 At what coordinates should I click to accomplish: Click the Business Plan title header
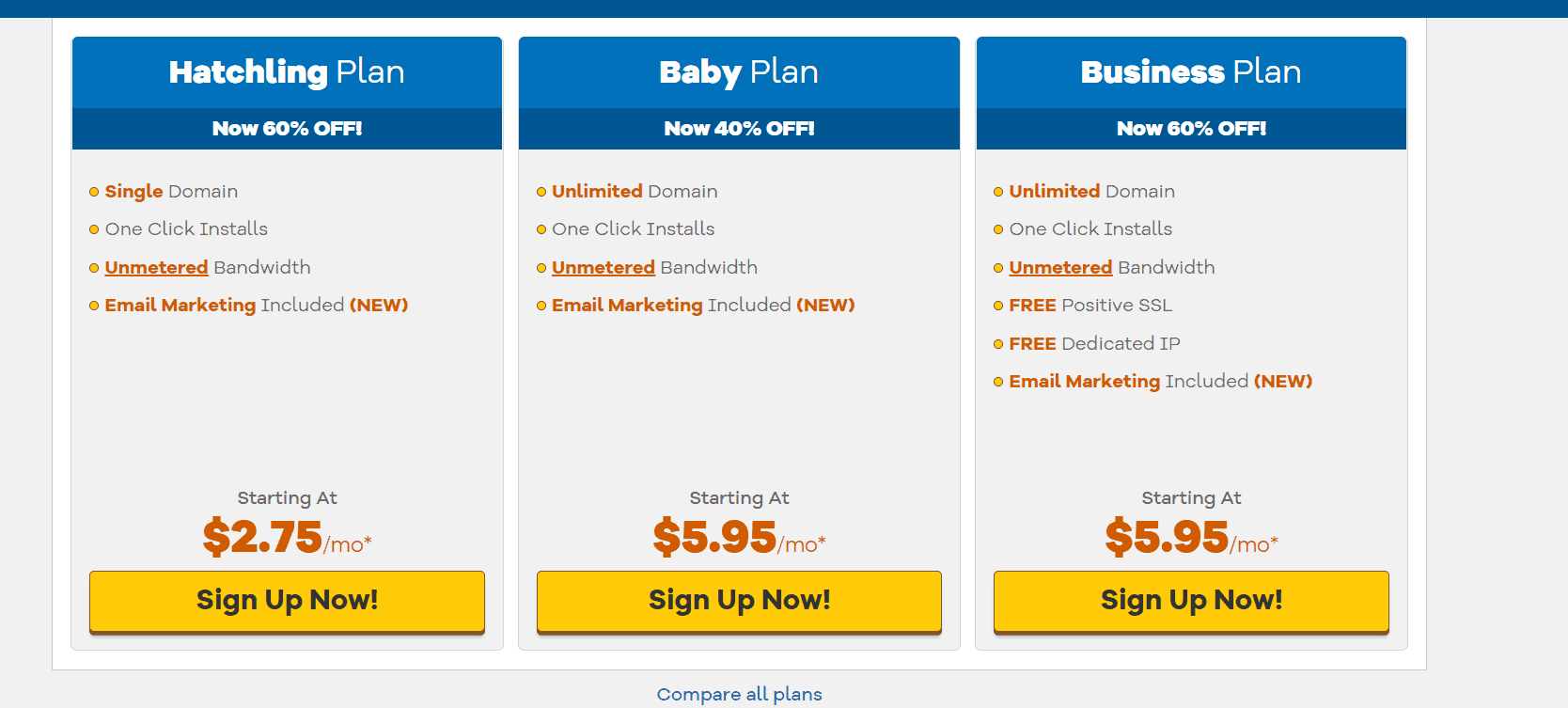pyautogui.click(x=1191, y=72)
